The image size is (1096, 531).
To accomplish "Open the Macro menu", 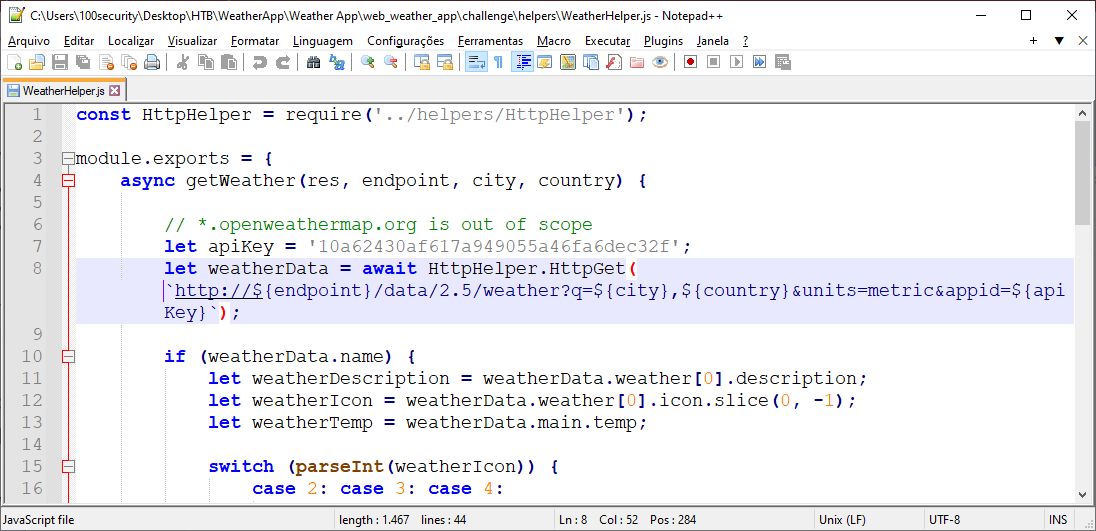I will coord(554,41).
